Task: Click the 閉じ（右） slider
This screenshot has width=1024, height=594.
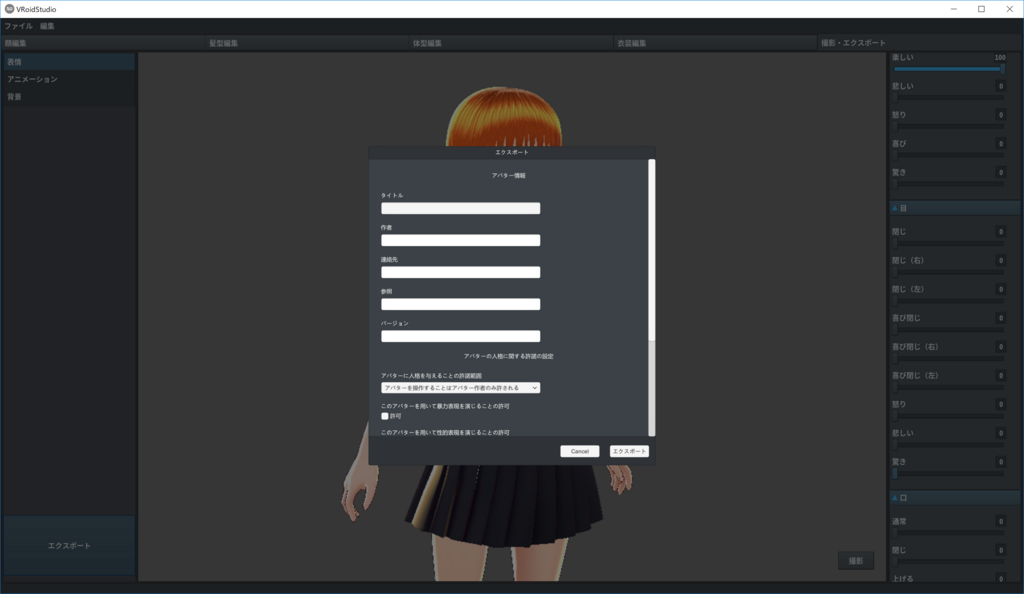Action: 949,272
